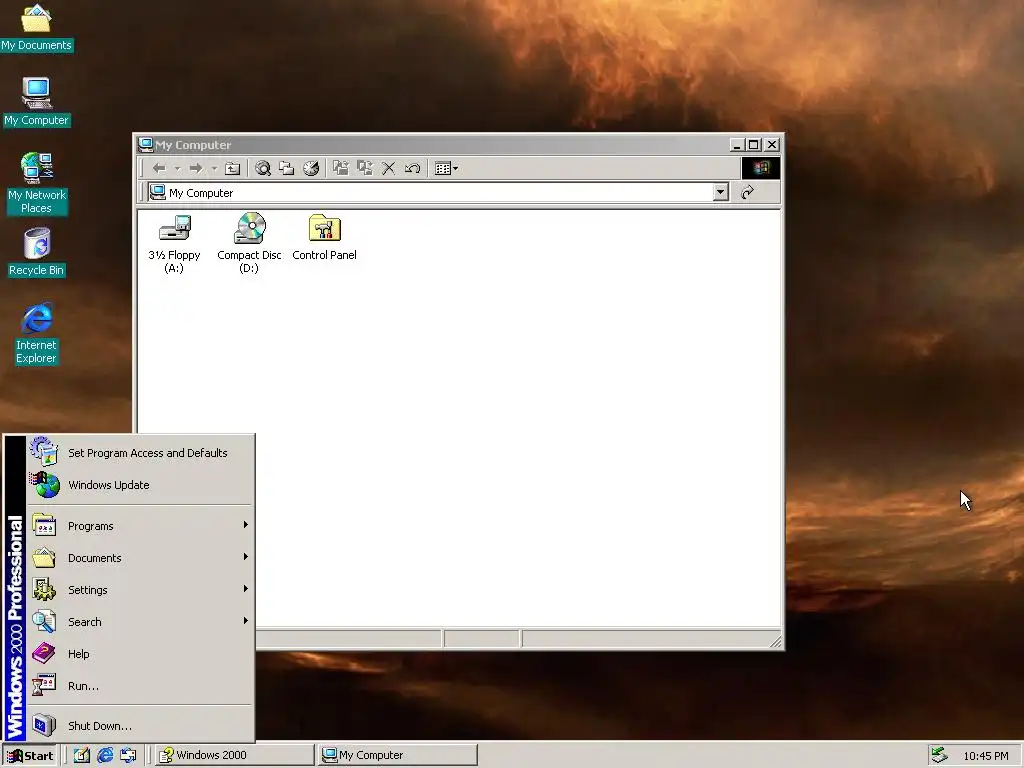Select My Network Places desktop icon
Screen dimensions: 1024x768
click(x=37, y=183)
